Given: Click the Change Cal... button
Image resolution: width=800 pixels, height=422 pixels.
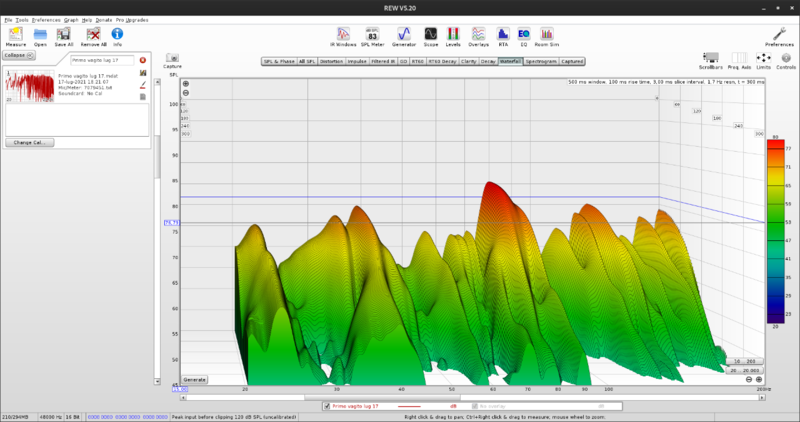Looking at the screenshot, I should (x=29, y=143).
